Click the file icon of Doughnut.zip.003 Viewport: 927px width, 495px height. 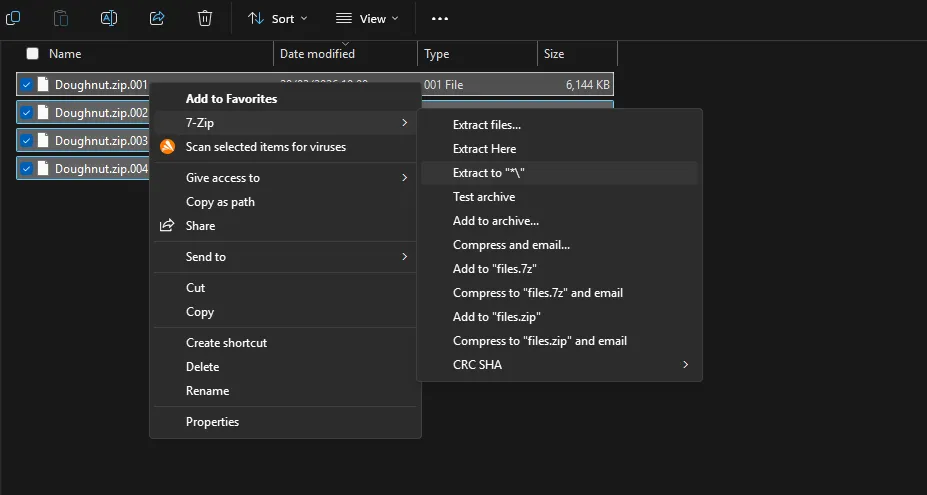pyautogui.click(x=43, y=141)
